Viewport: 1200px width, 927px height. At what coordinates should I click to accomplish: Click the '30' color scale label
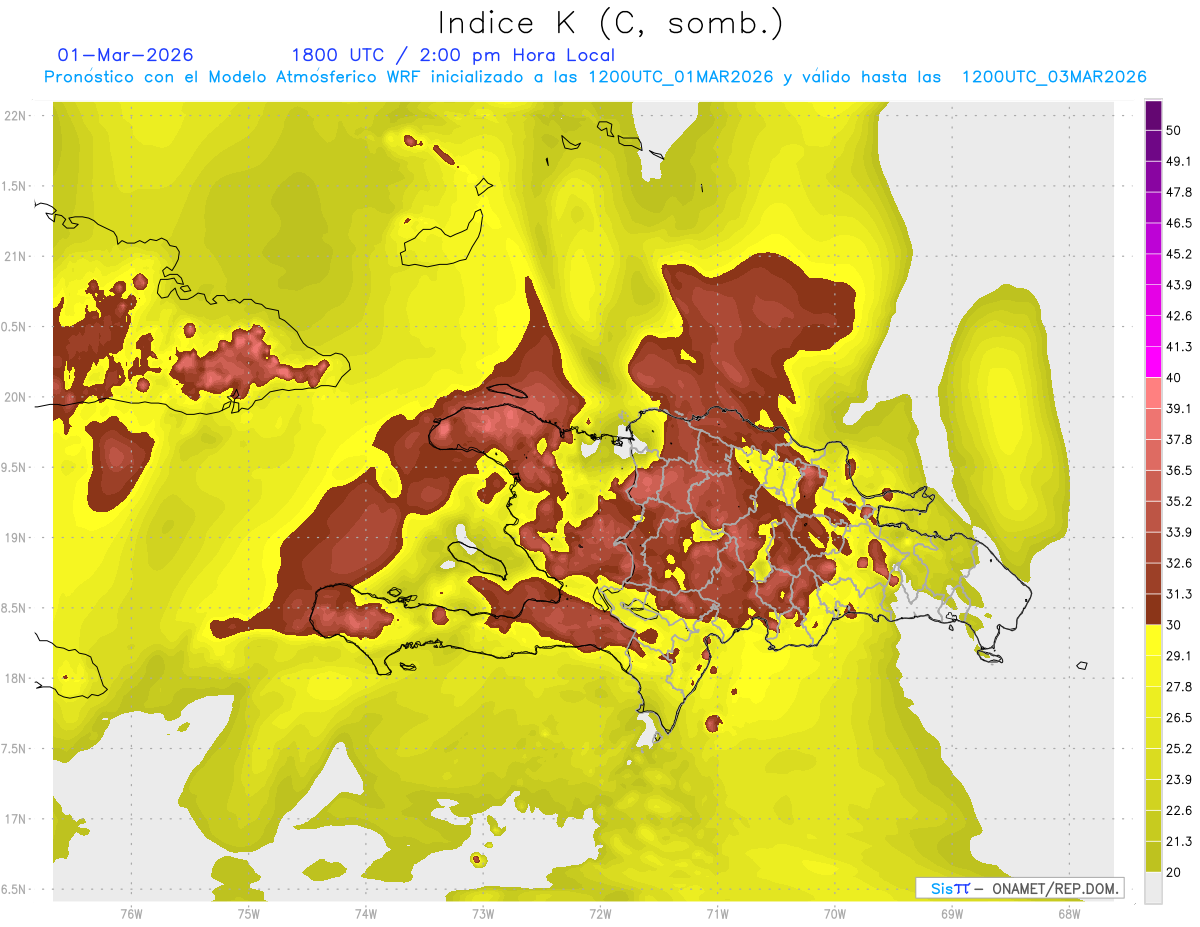[1173, 625]
